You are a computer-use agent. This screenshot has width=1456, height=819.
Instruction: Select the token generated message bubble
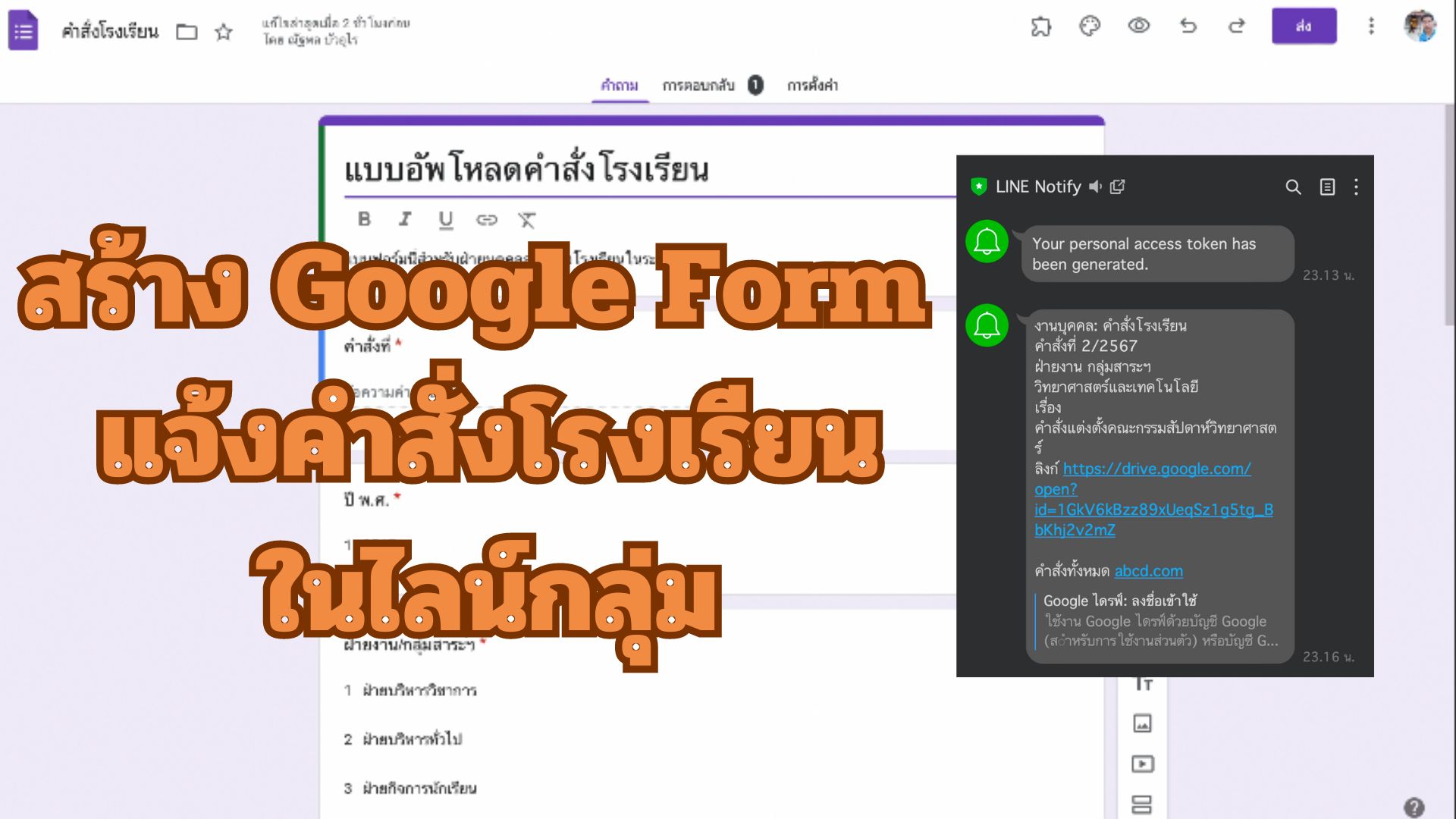[1157, 254]
